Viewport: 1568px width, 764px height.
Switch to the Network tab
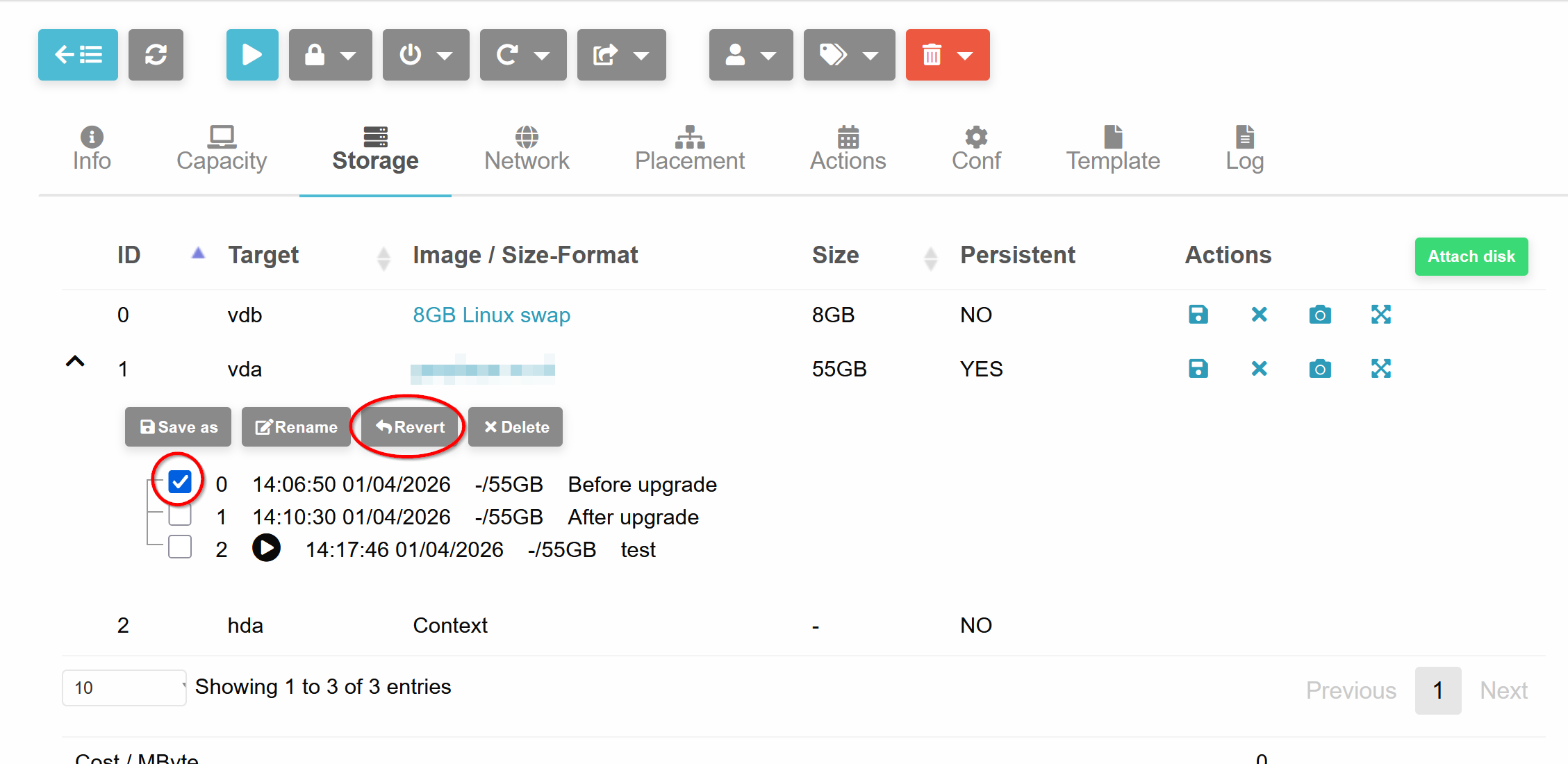click(527, 149)
